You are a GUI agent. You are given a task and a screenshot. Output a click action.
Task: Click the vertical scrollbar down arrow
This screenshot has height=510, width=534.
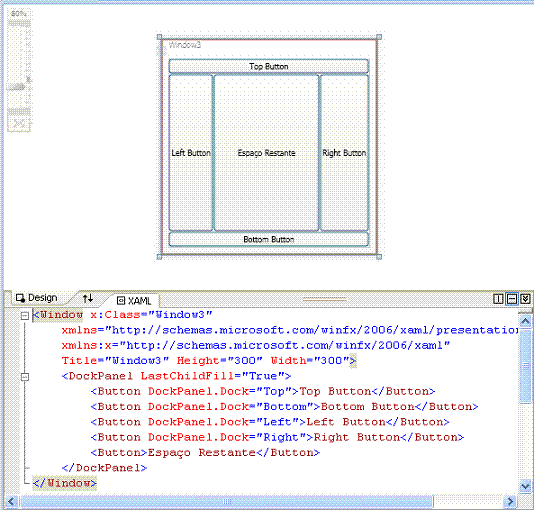525,486
